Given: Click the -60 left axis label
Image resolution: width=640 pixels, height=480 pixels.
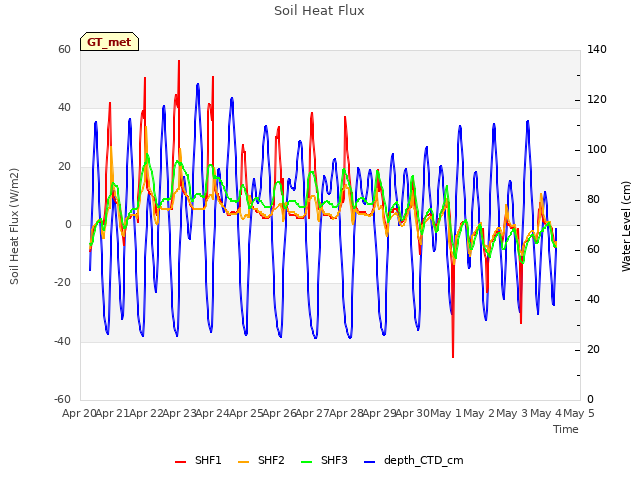Looking at the screenshot, I should coord(62,399).
